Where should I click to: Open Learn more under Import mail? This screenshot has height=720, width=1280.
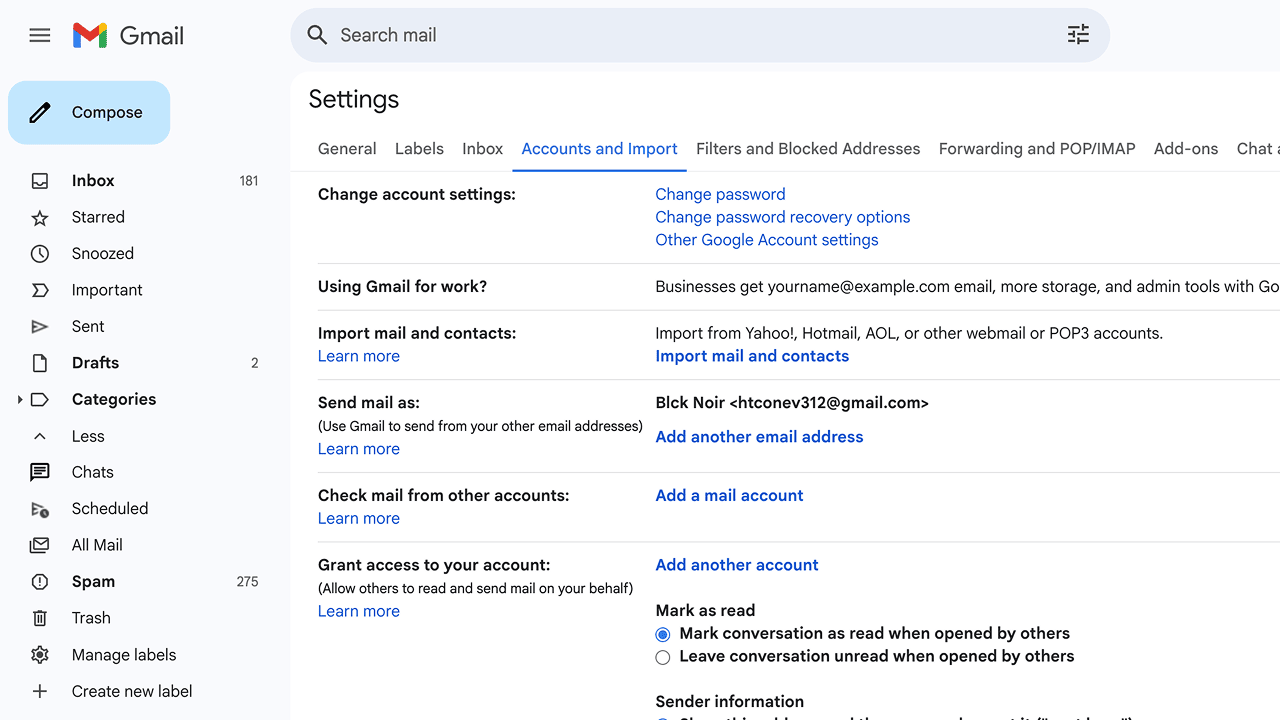click(359, 356)
